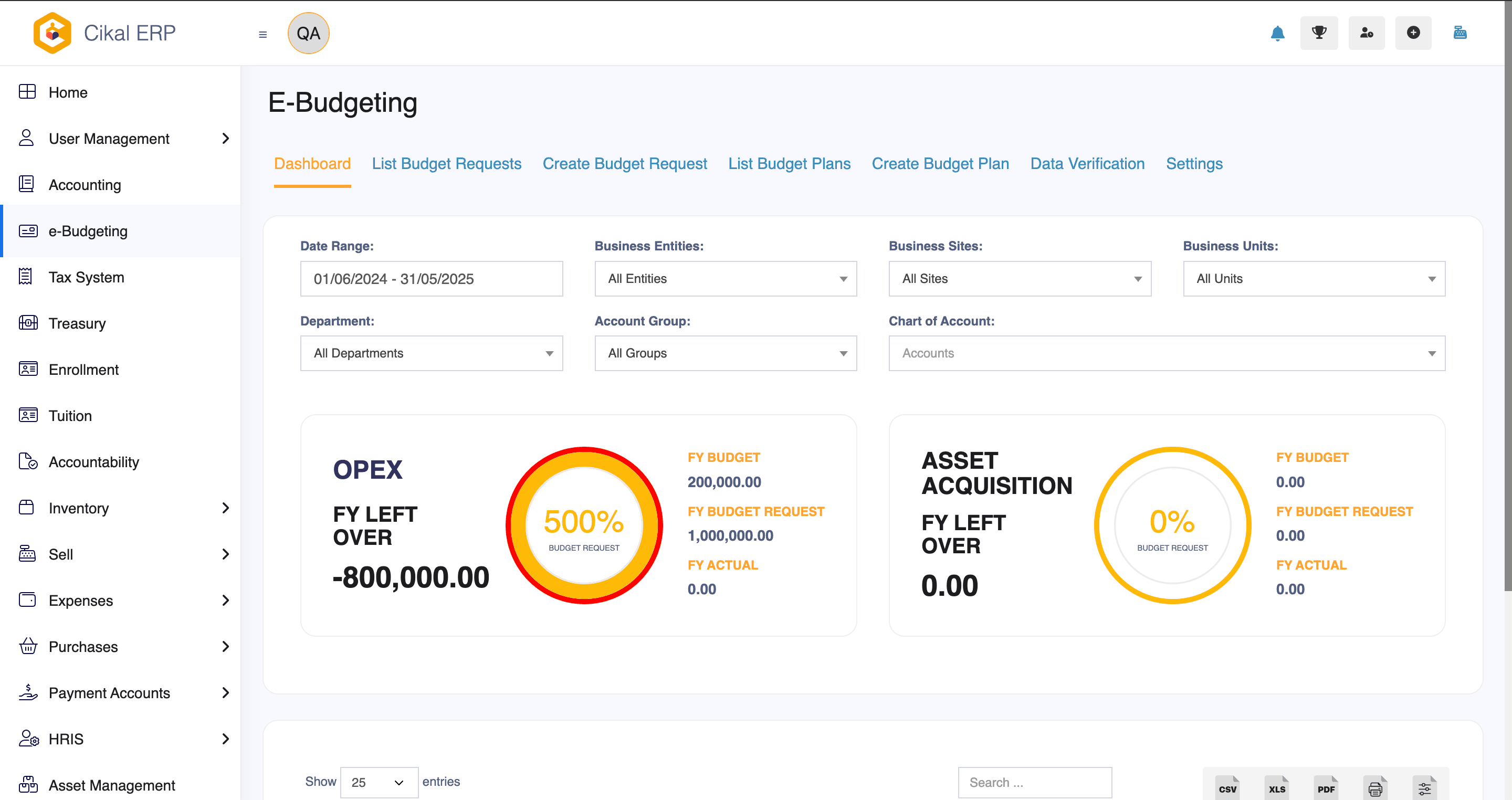This screenshot has height=800, width=1512.
Task: Click the Enrollment ID card icon
Action: (x=28, y=369)
